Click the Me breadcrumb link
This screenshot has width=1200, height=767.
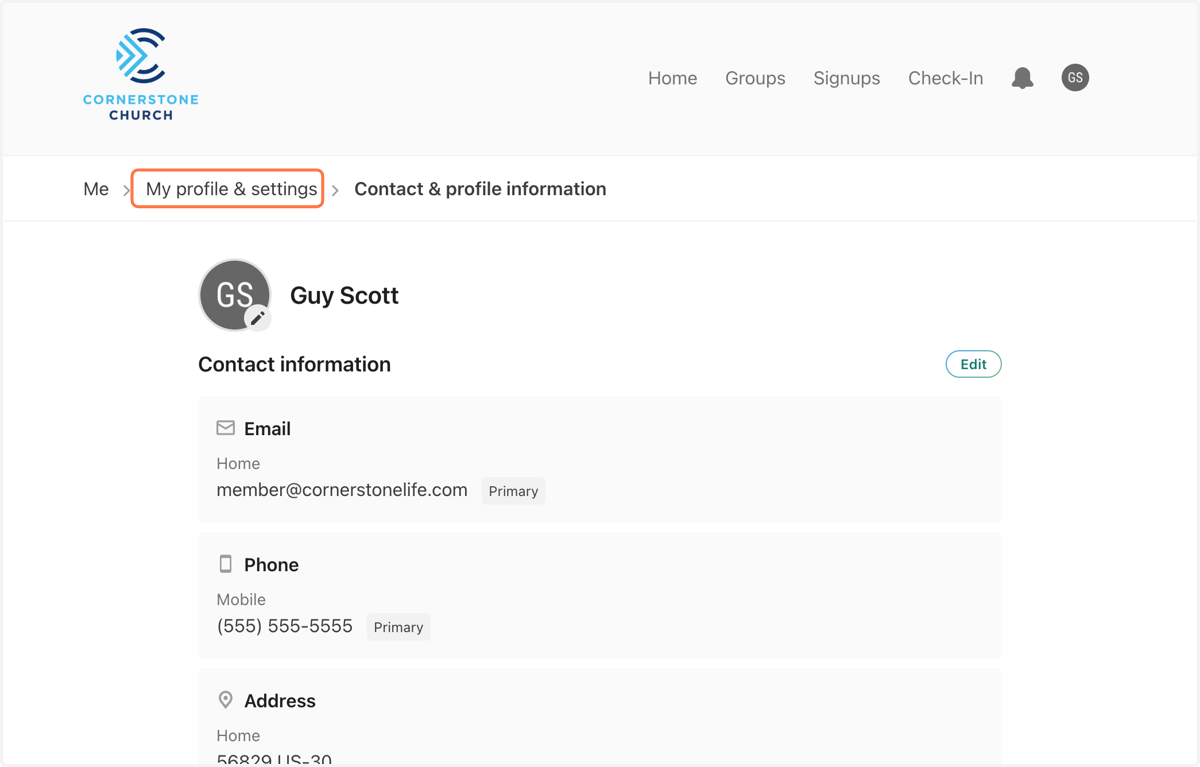pos(96,189)
